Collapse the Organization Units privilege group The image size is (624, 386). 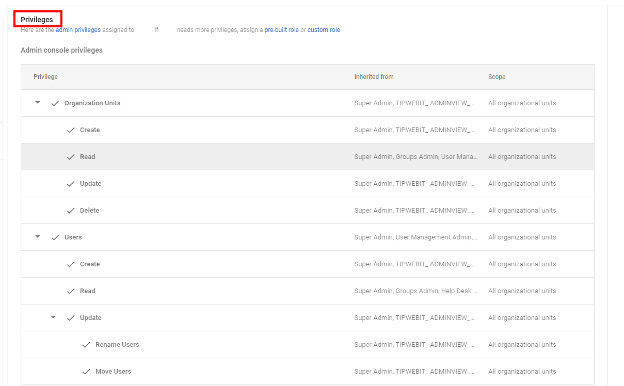pos(37,102)
